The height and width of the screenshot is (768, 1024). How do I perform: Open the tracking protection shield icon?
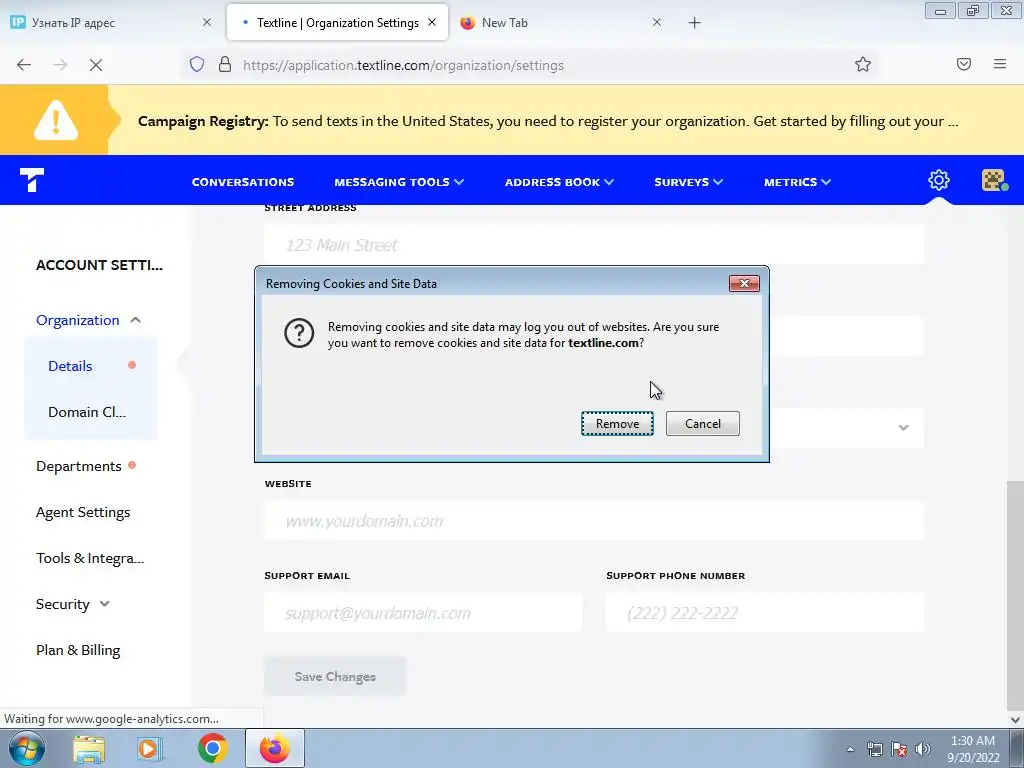(x=197, y=65)
